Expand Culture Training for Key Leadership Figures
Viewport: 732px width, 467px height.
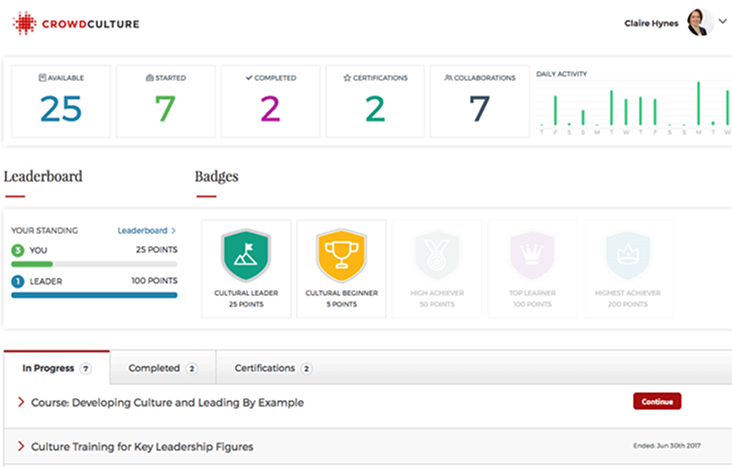[21, 446]
